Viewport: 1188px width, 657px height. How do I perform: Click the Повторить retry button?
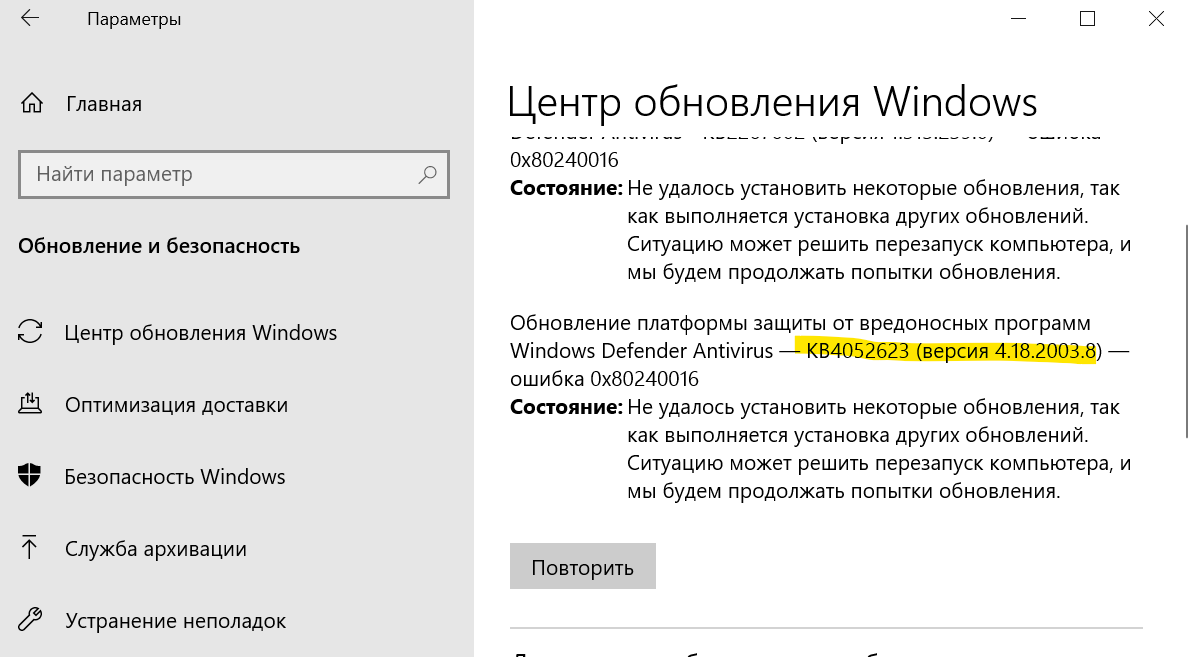click(583, 566)
